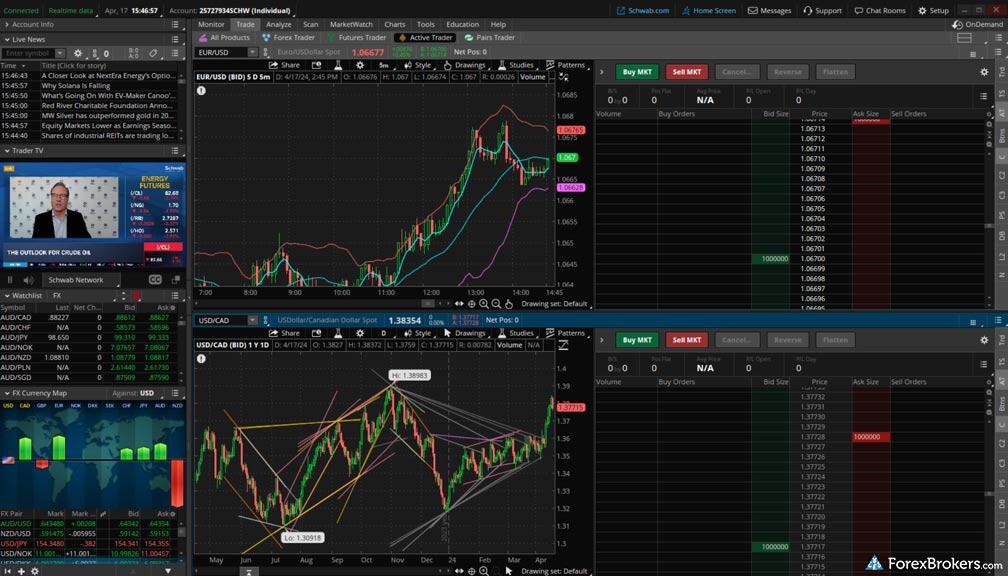The height and width of the screenshot is (576, 1008).
Task: Click Sell MKT for EUR/USD
Action: [687, 72]
